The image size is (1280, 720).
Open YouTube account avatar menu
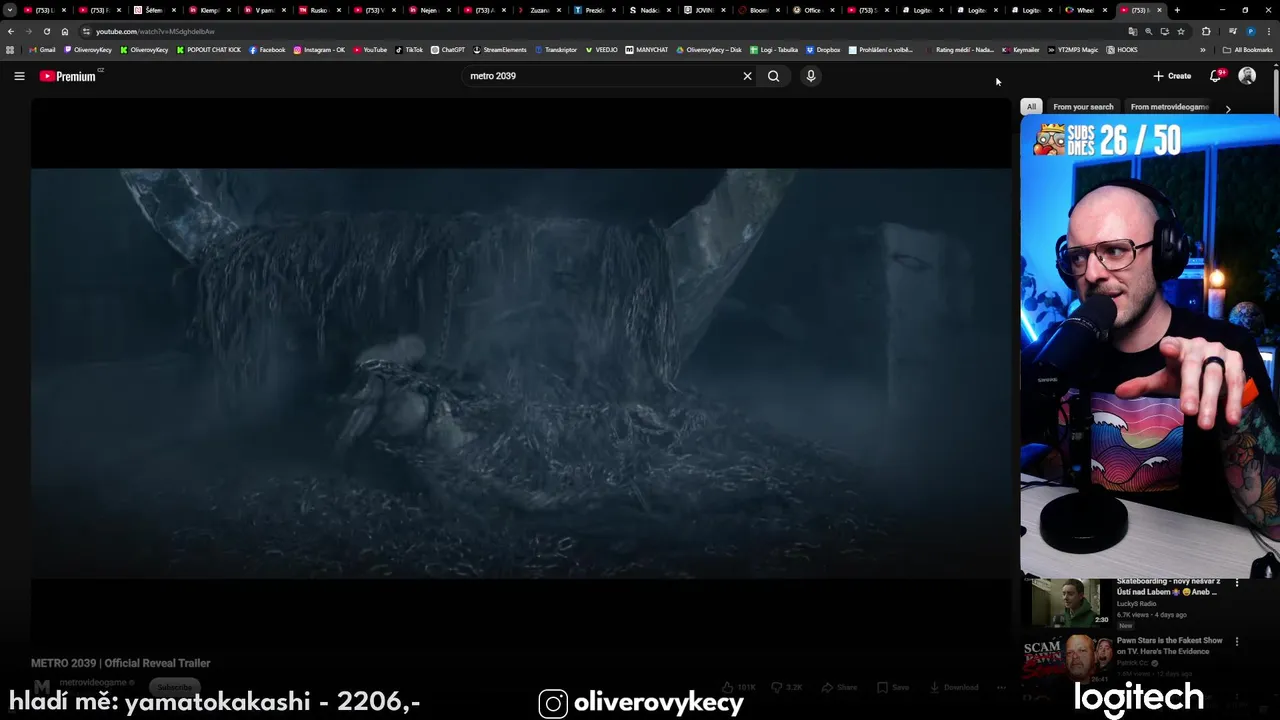(1247, 76)
